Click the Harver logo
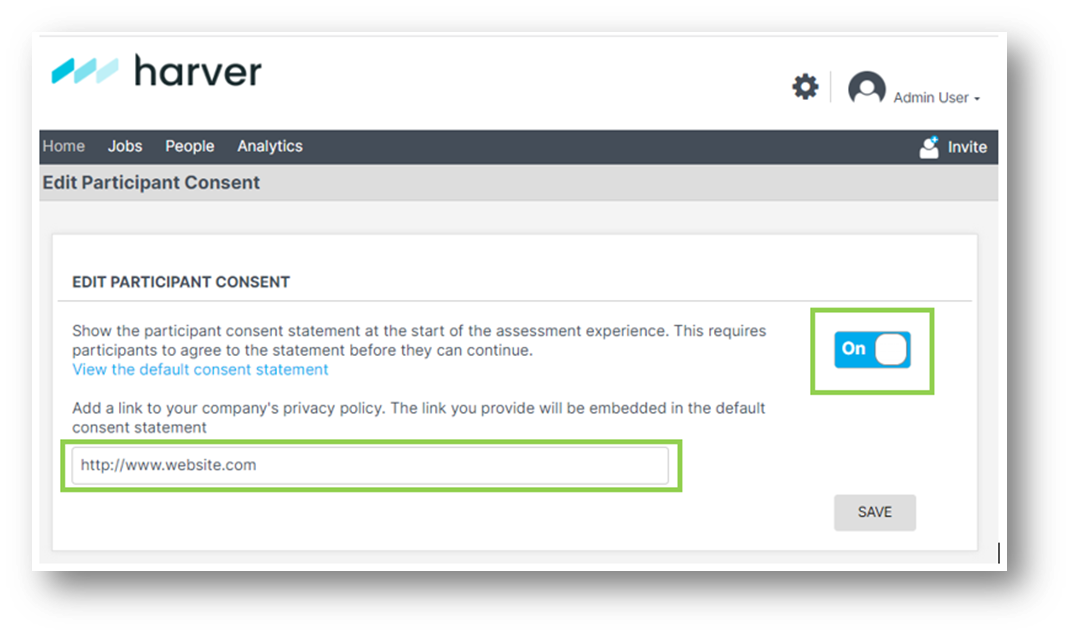The width and height of the screenshot is (1072, 636). [x=157, y=71]
